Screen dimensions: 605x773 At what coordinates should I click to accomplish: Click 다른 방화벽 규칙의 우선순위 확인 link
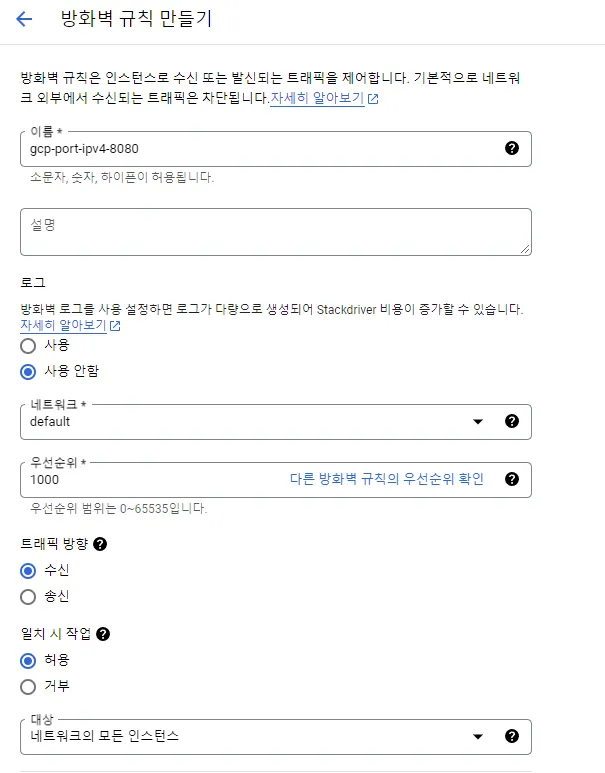[x=387, y=479]
